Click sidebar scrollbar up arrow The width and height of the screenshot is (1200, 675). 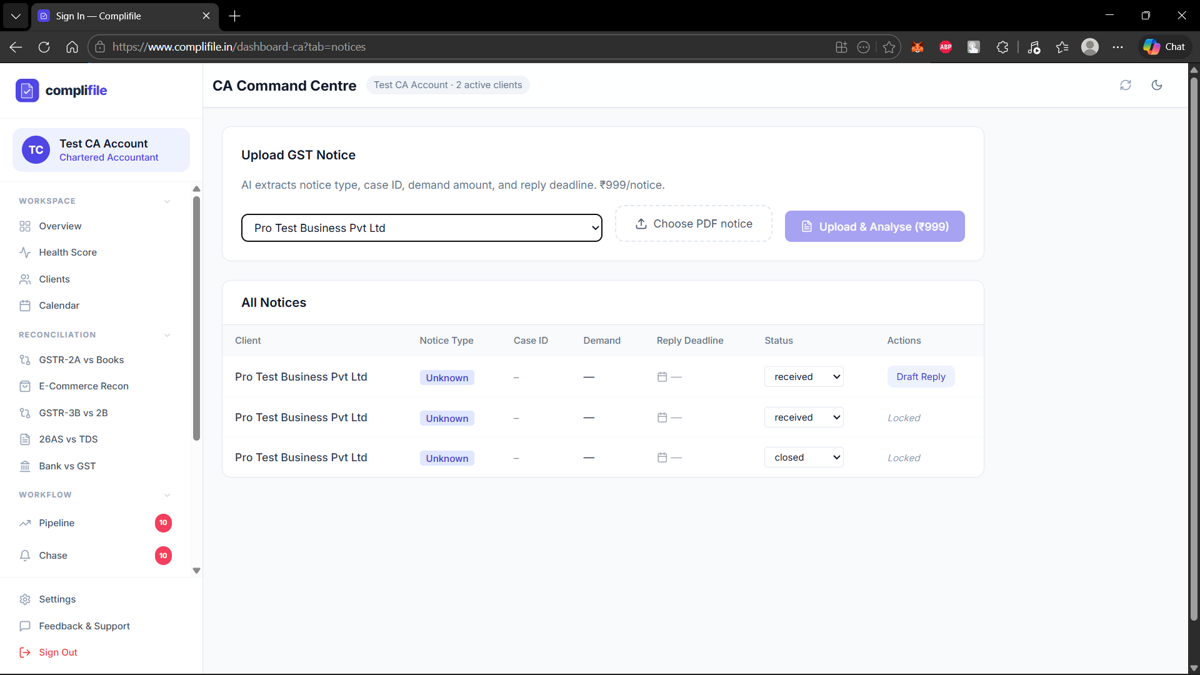[x=196, y=189]
